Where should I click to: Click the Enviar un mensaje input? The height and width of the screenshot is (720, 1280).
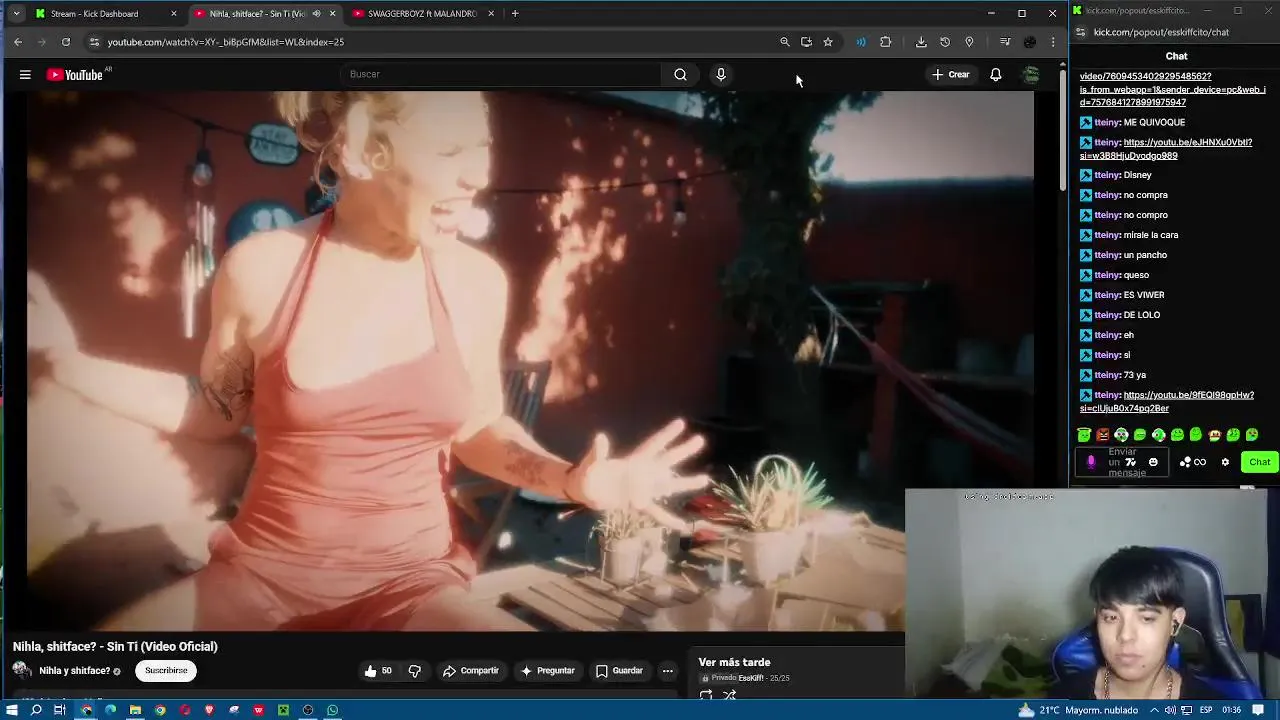point(1124,462)
